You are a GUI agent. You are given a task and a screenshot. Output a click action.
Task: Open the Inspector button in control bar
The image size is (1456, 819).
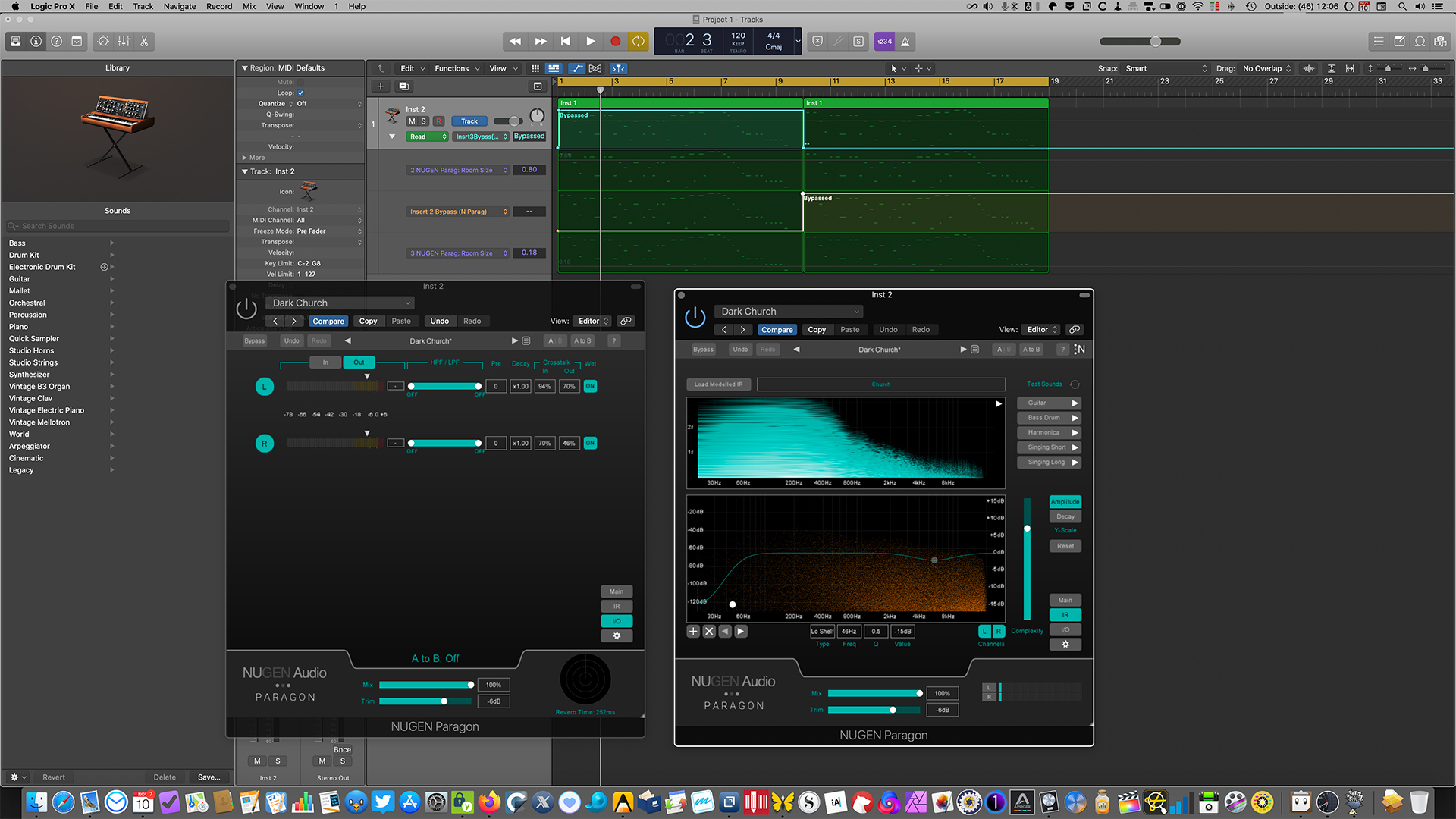36,42
